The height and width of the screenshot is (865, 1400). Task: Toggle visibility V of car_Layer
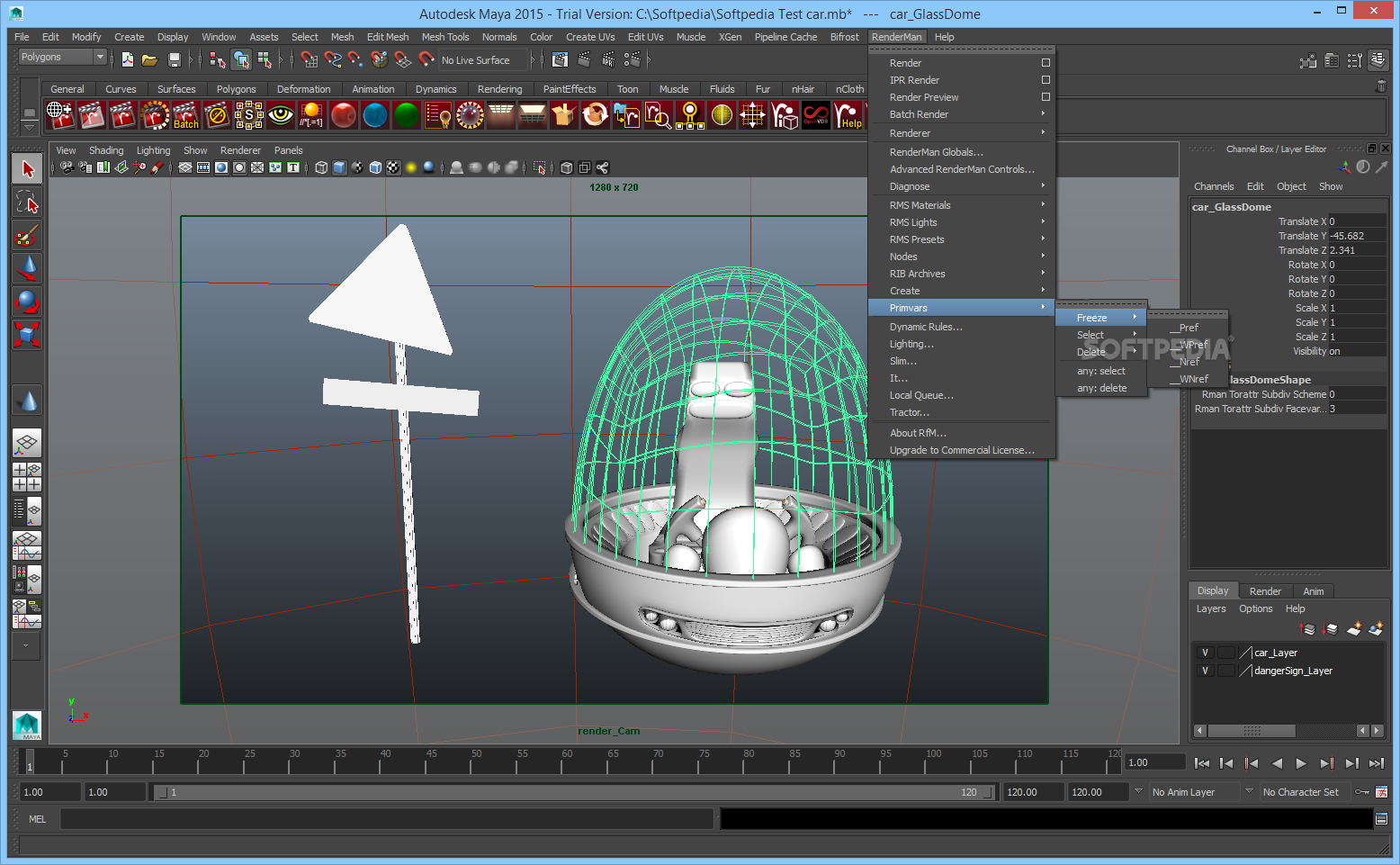[1205, 653]
